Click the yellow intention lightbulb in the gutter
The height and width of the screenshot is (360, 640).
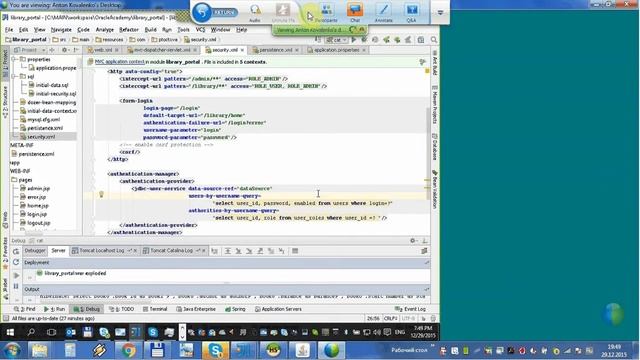[x=101, y=195]
